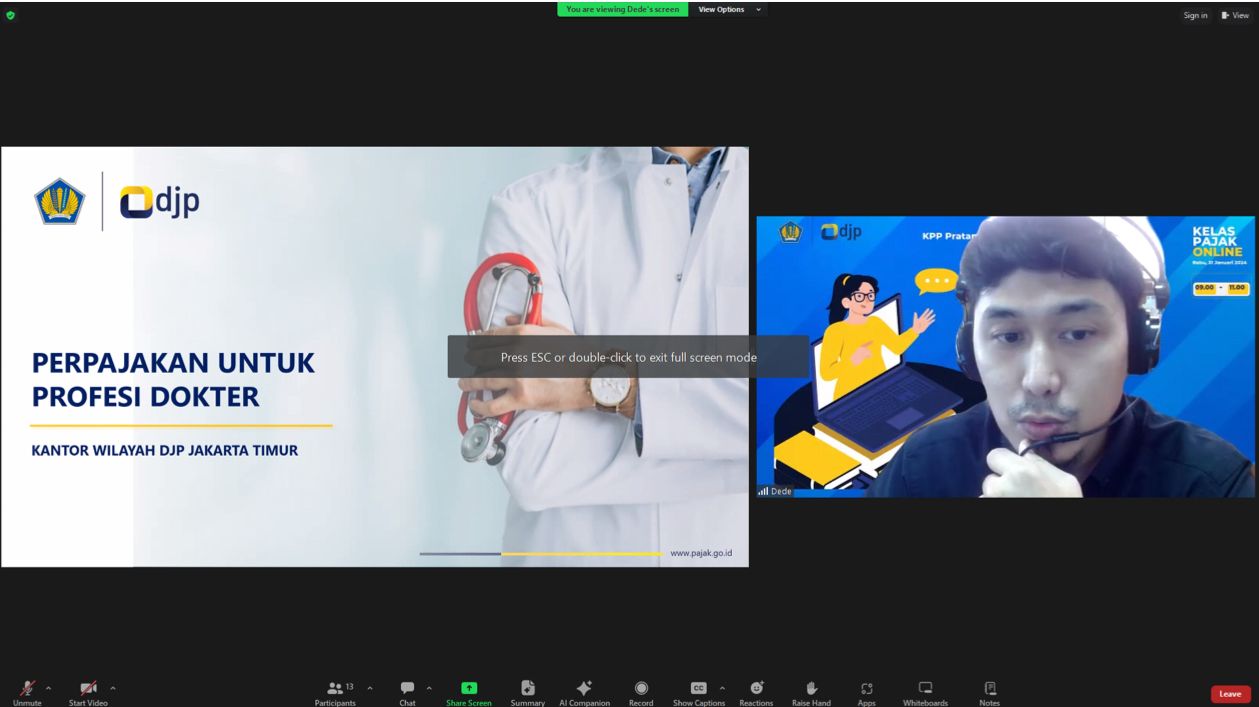
Task: Expand video options arrow beside Start Video
Action: pyautogui.click(x=112, y=688)
